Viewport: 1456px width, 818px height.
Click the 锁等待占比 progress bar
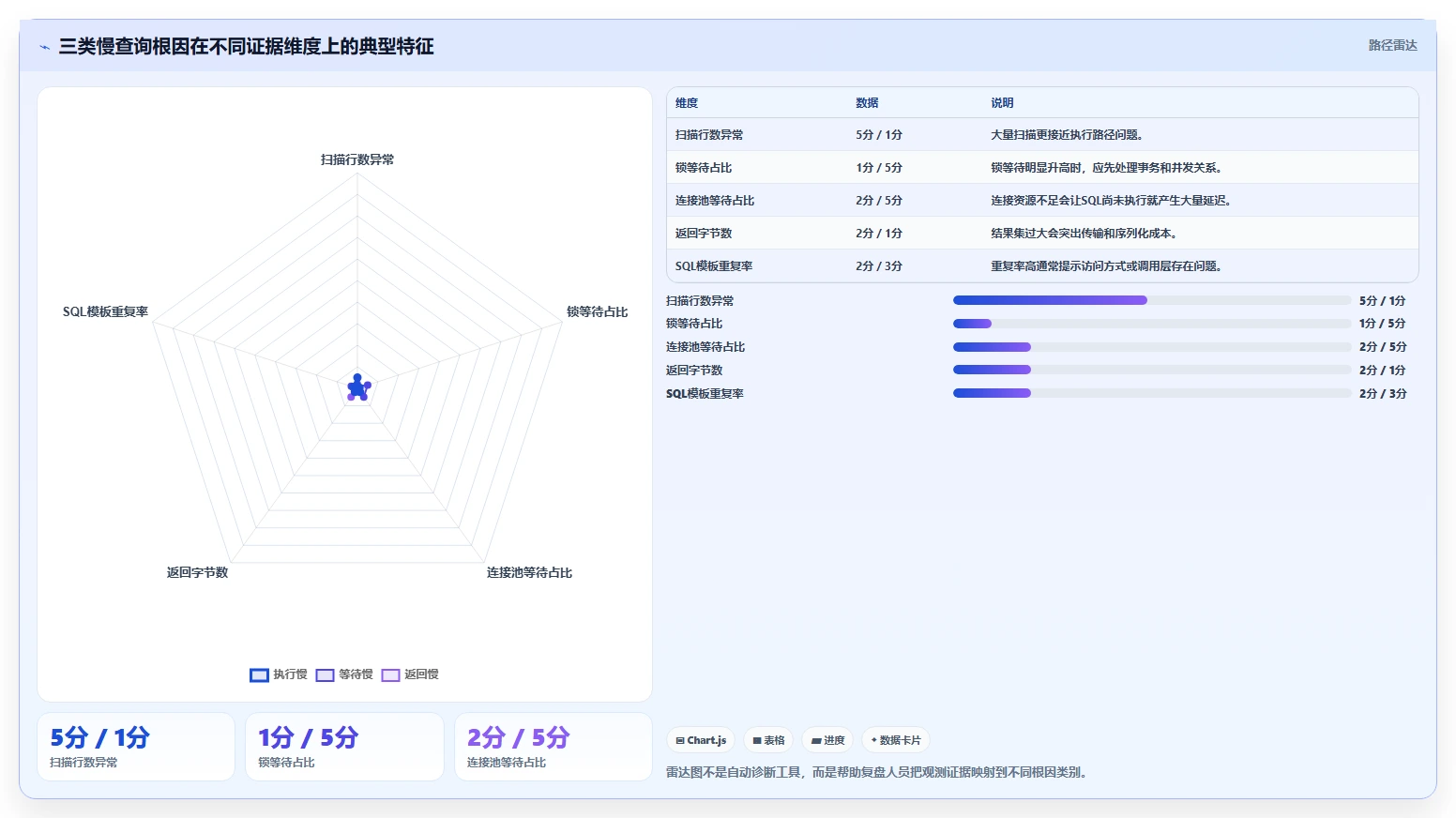pos(1152,324)
